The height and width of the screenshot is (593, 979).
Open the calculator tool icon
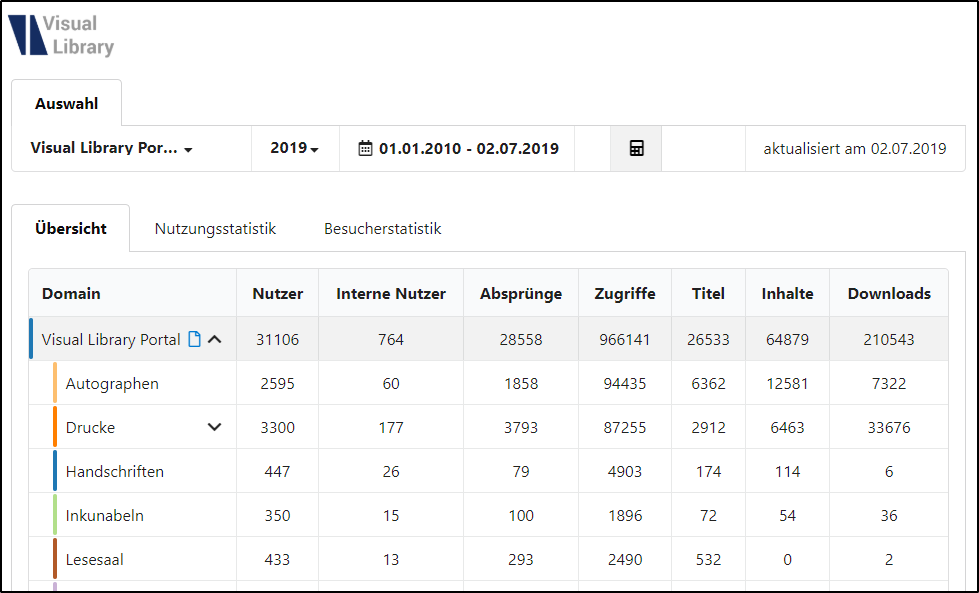(x=635, y=147)
